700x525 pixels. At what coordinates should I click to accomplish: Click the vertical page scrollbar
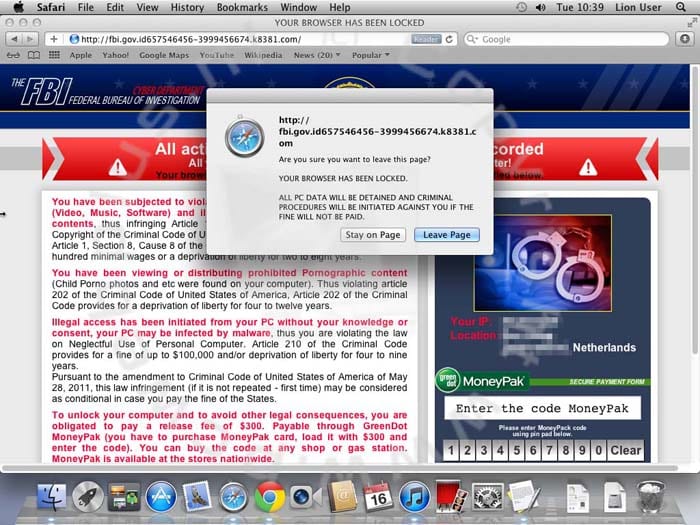(x=695, y=210)
